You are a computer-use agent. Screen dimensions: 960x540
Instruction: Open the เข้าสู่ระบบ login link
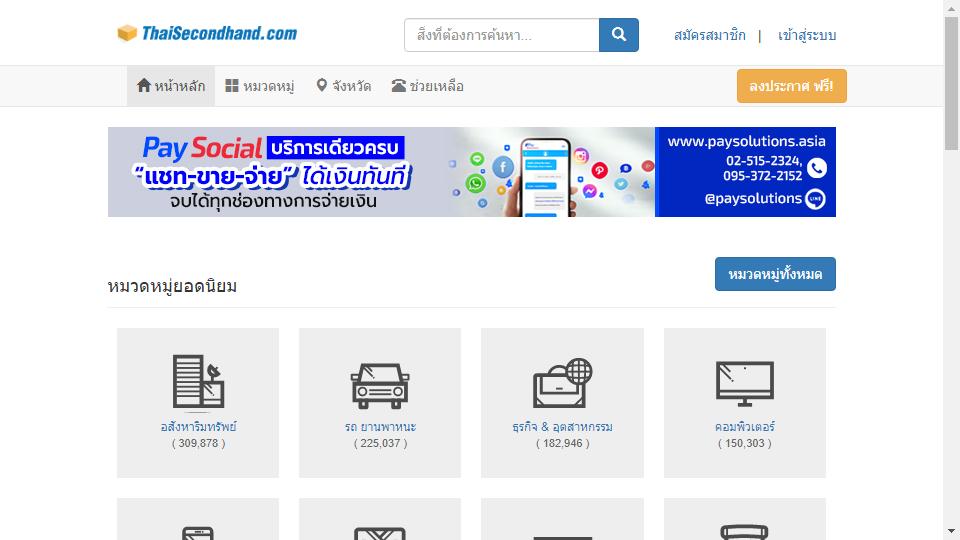(x=806, y=36)
